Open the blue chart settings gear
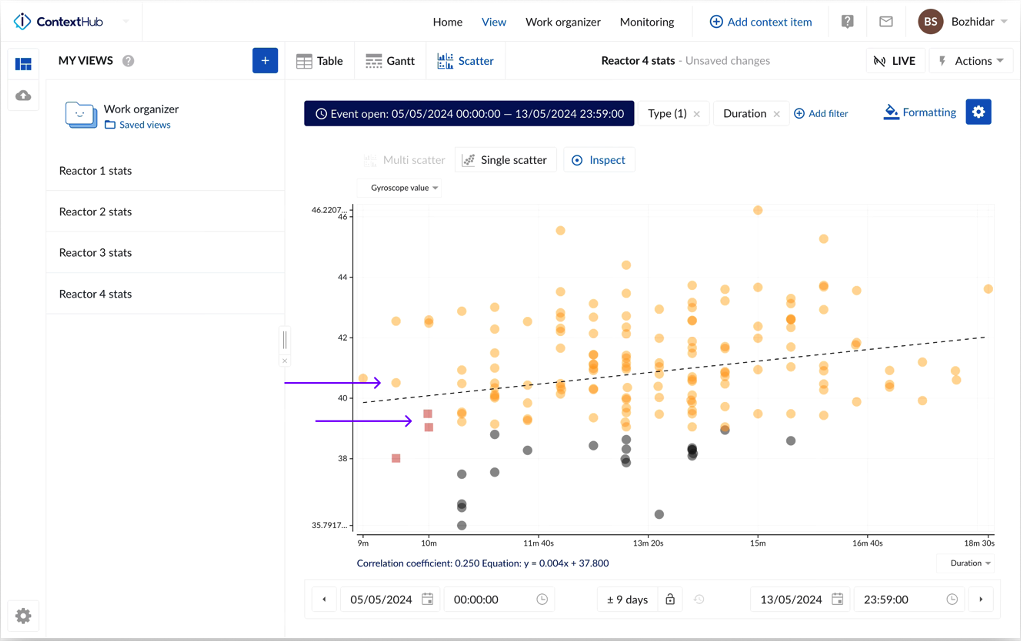This screenshot has height=641, width=1021. 978,113
